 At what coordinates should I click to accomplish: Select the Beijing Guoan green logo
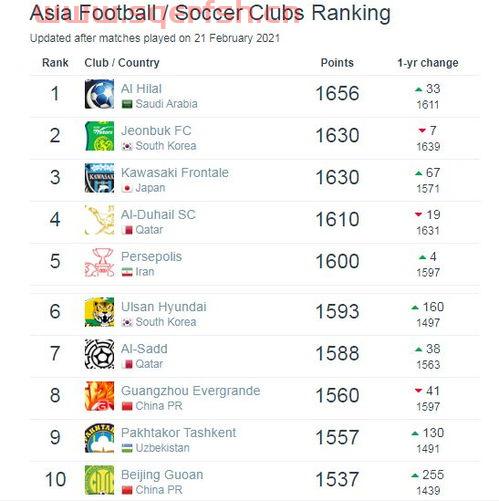[x=99, y=480]
